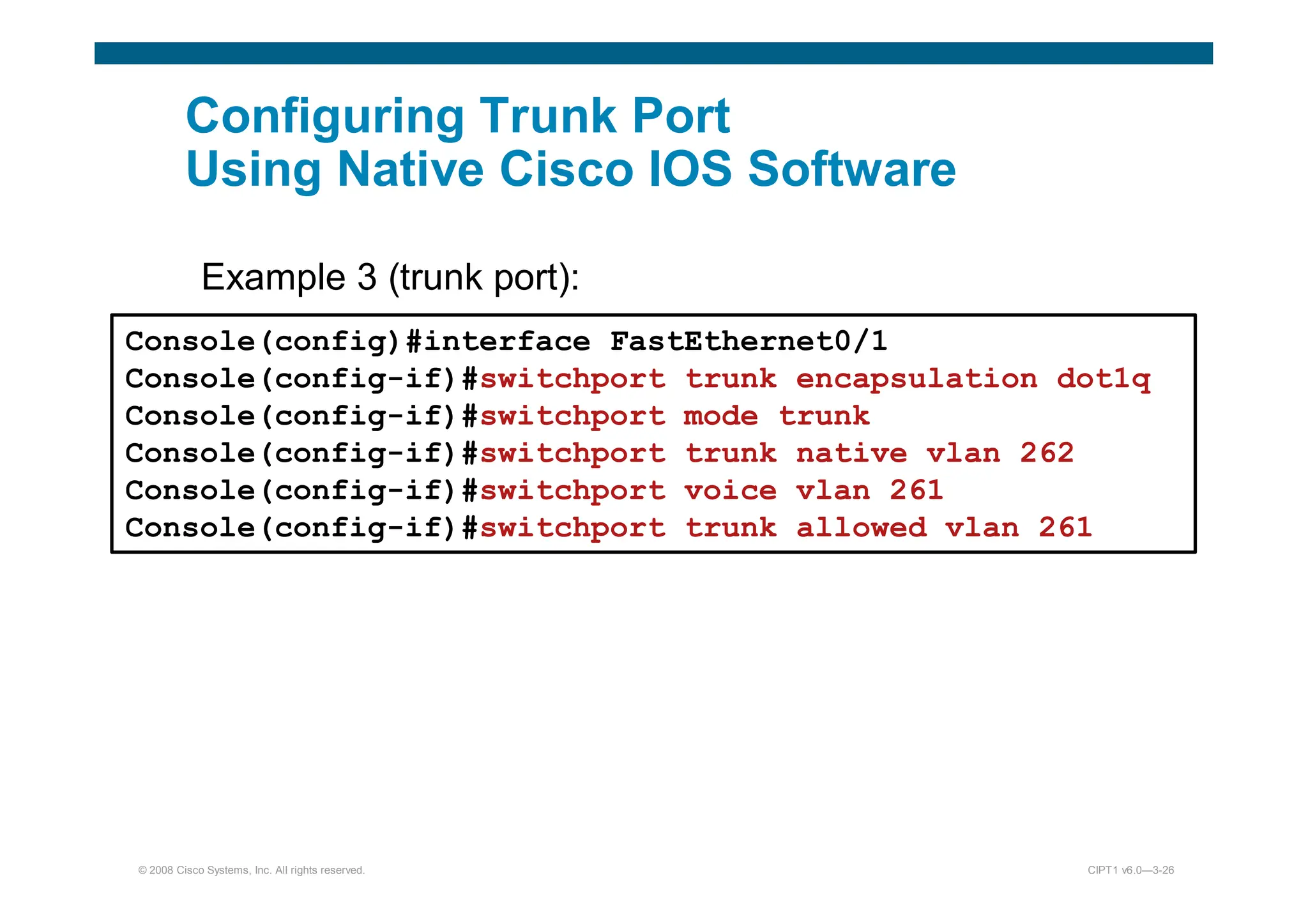Click the 'switchport voice vlan 261' command
This screenshot has height=924, width=1308.
click(x=711, y=490)
